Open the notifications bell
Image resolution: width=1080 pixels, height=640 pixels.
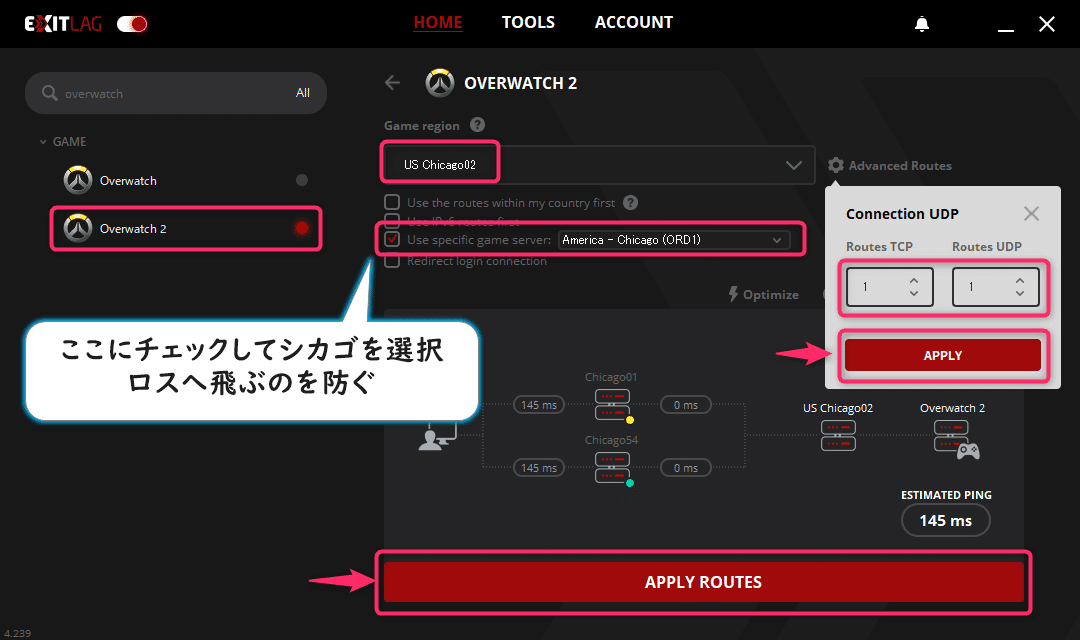point(922,24)
